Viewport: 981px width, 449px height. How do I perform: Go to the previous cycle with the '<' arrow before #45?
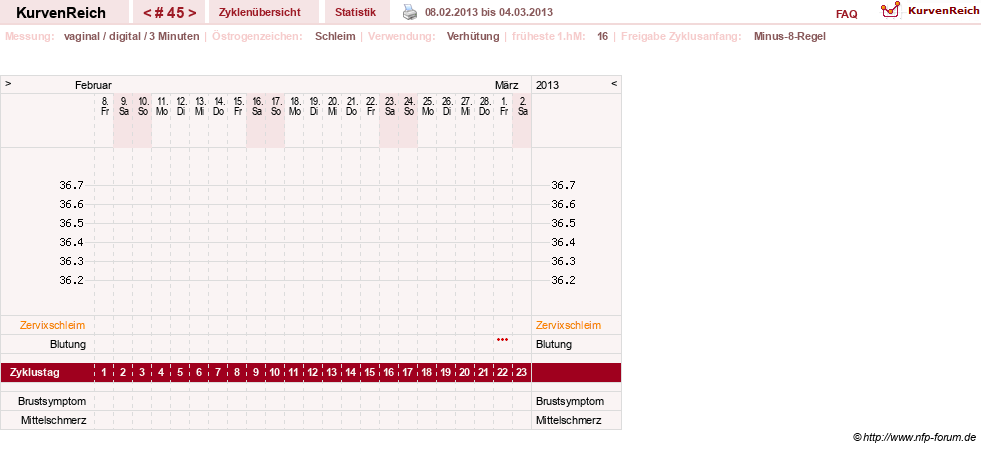point(147,13)
